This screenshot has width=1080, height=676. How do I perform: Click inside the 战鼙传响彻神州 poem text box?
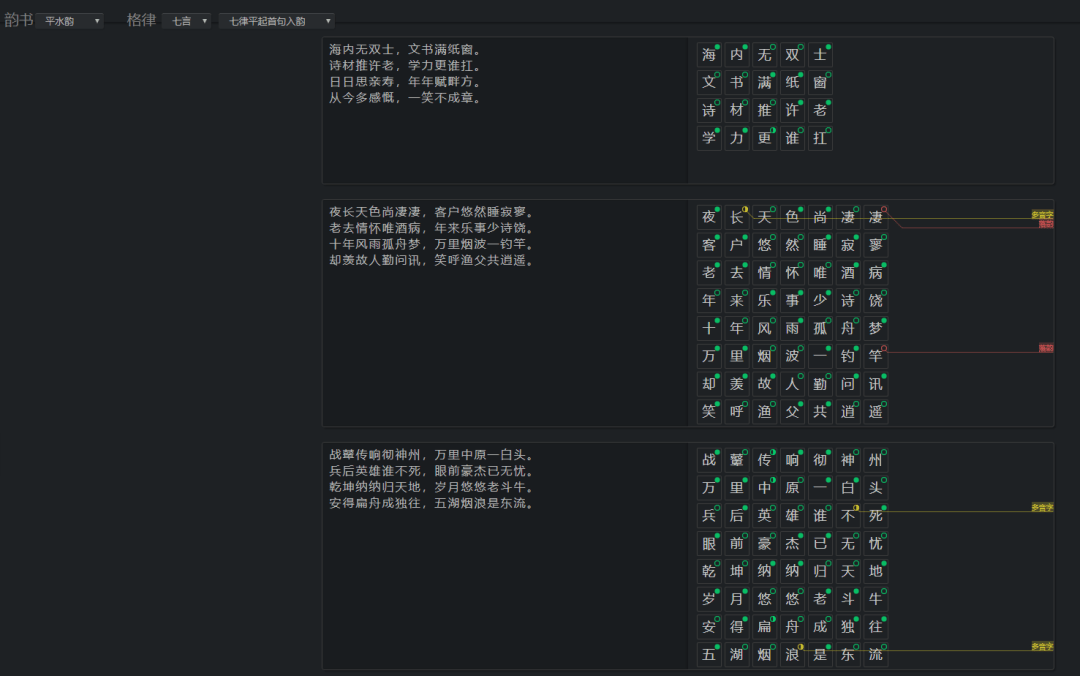click(x=505, y=555)
